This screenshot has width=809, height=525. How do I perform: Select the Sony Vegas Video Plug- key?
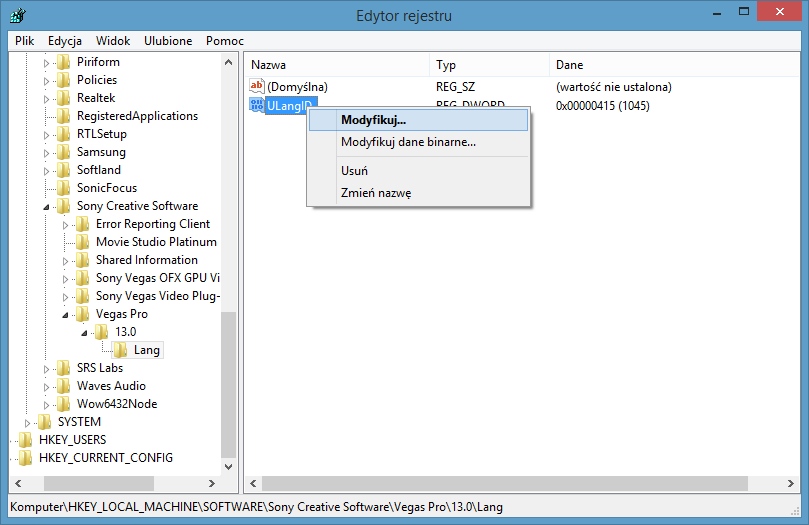click(x=158, y=296)
